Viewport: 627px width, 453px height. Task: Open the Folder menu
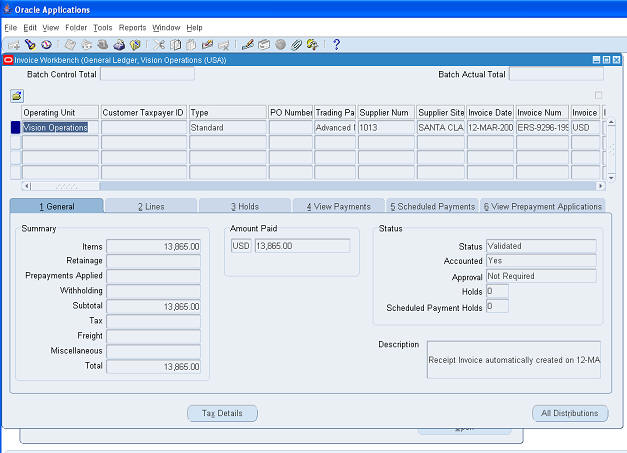tap(76, 27)
